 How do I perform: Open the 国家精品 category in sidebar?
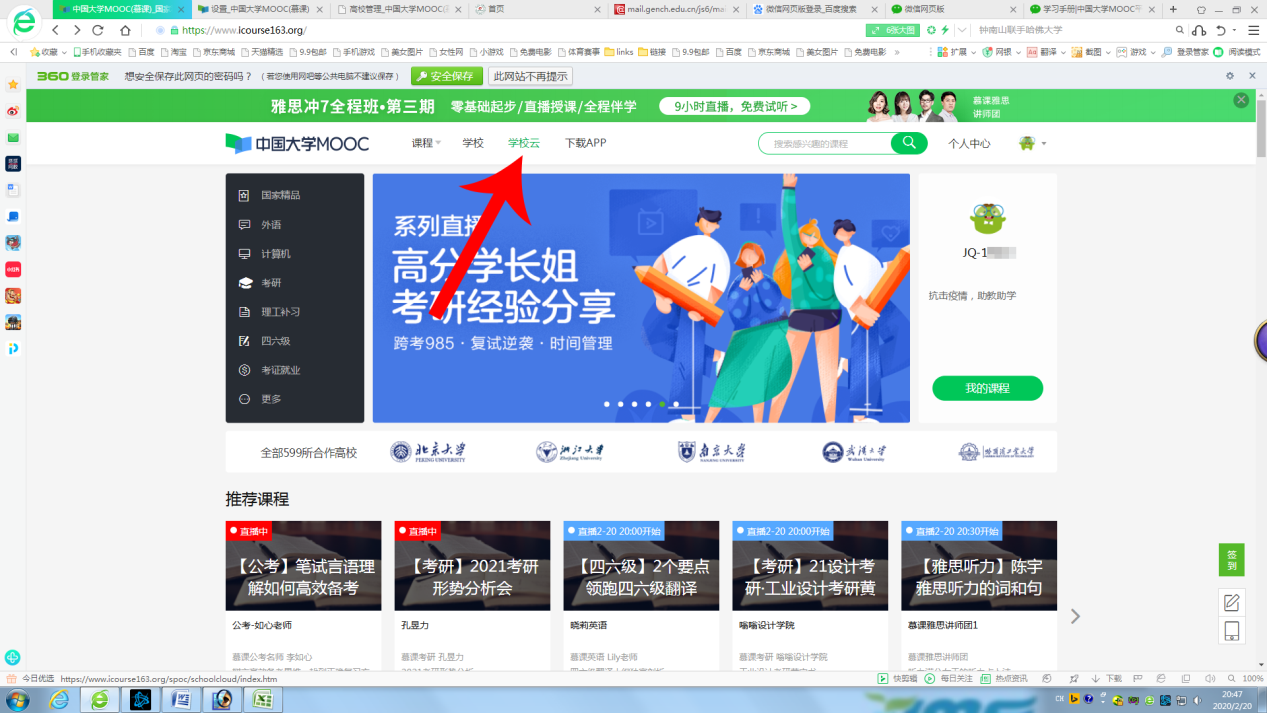(x=280, y=196)
